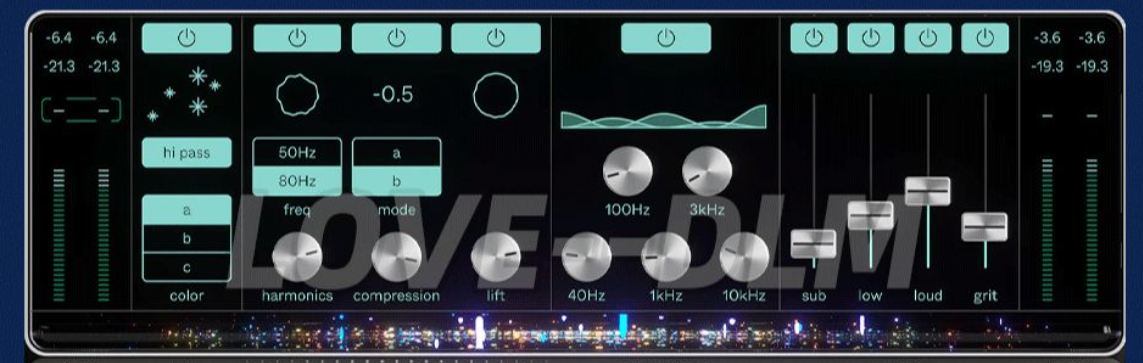Image resolution: width=1143 pixels, height=363 pixels.
Task: Click the 100Hz EQ knob
Action: click(x=628, y=171)
